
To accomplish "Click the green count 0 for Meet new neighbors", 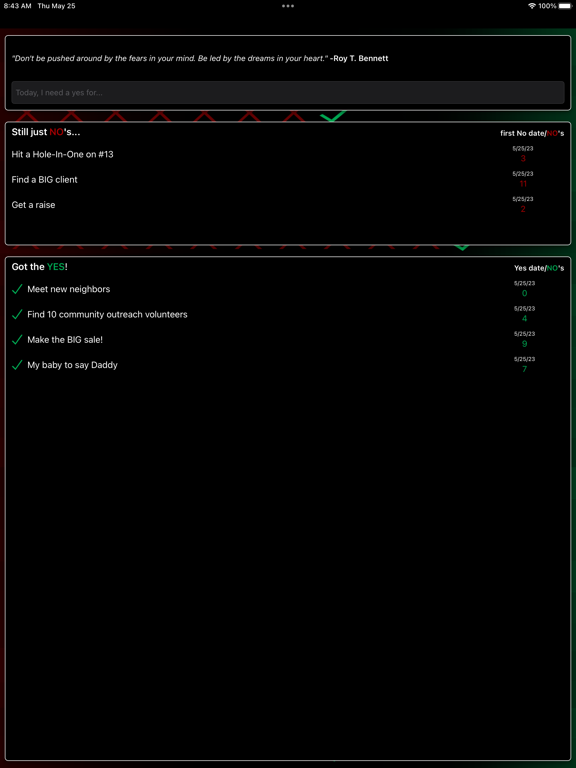I will [x=525, y=293].
